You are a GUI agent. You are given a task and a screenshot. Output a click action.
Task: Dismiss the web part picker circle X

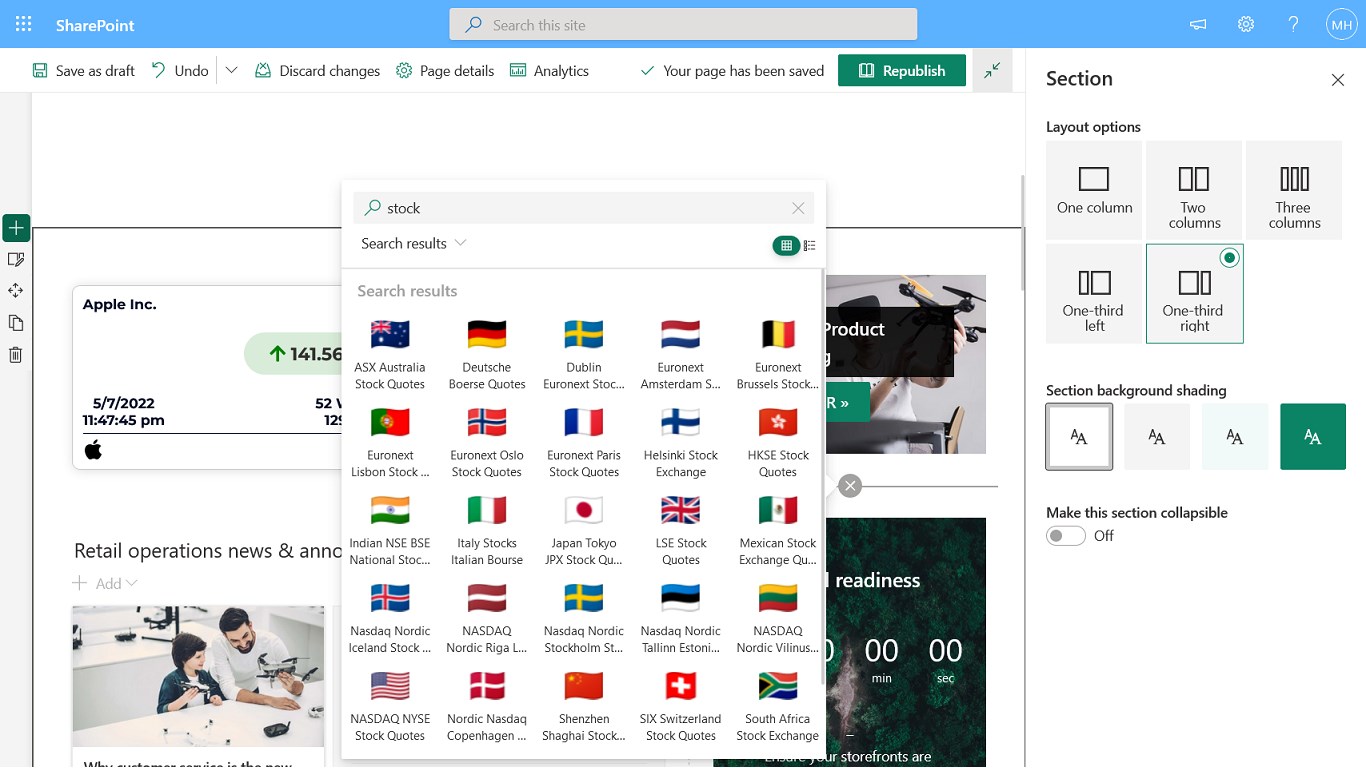[850, 486]
